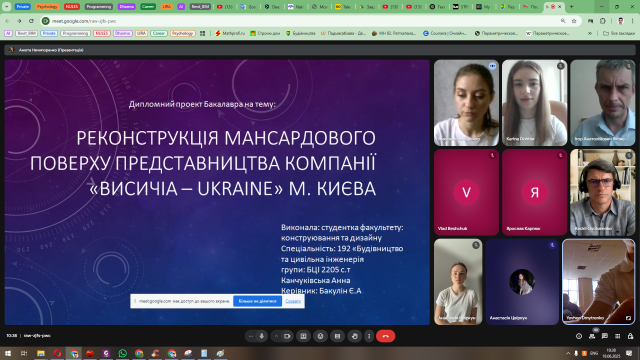640x360 pixels.
Task: Select Ярослав Карпюк participant tile
Action: coord(534,192)
